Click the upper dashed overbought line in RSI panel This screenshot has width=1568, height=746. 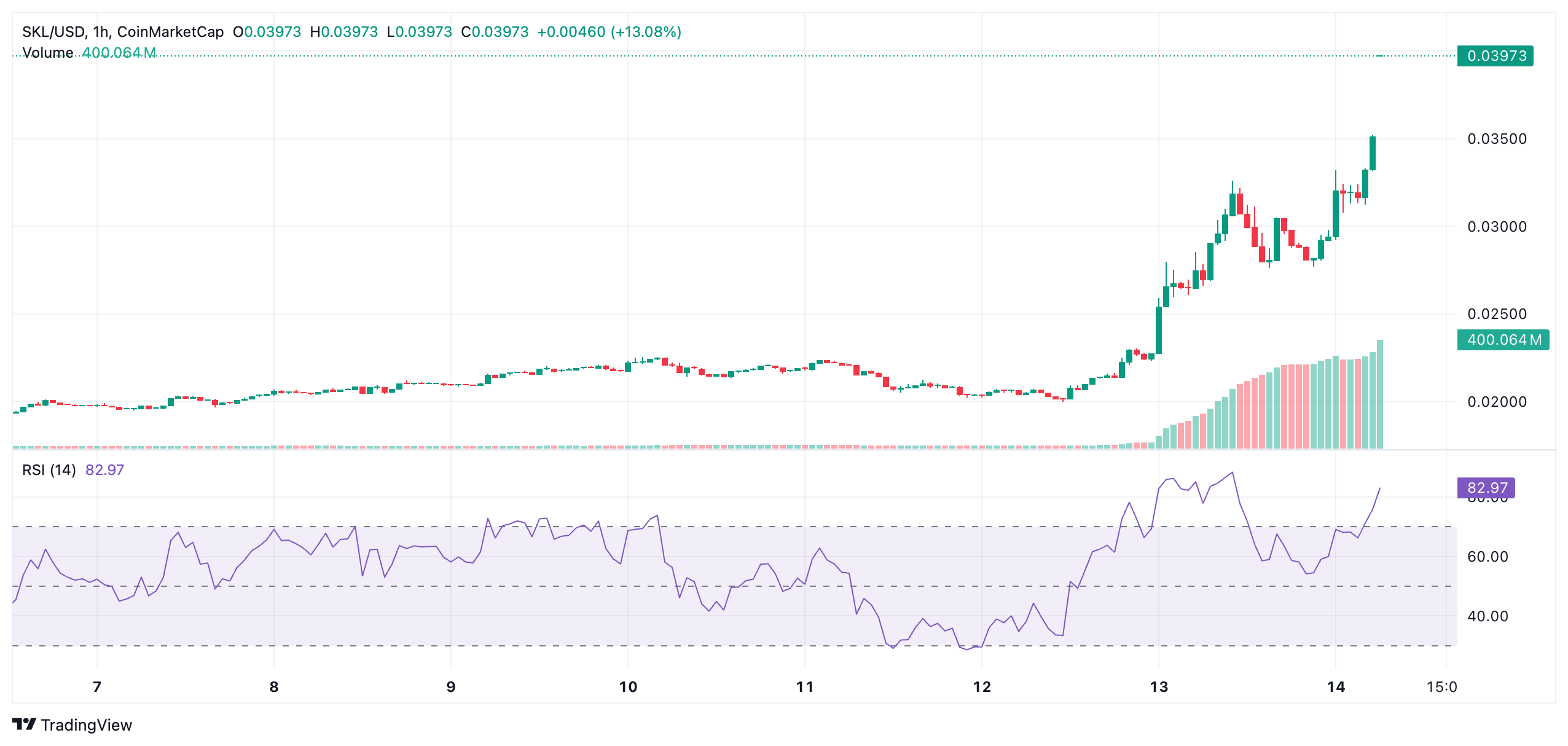737,526
